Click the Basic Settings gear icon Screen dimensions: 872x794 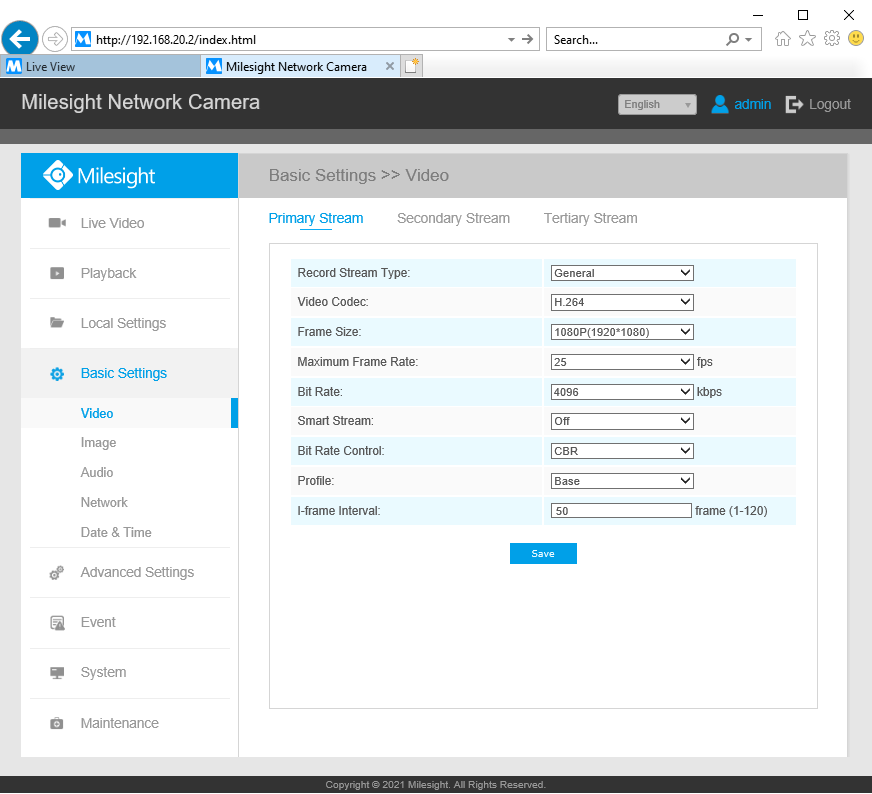pos(57,374)
